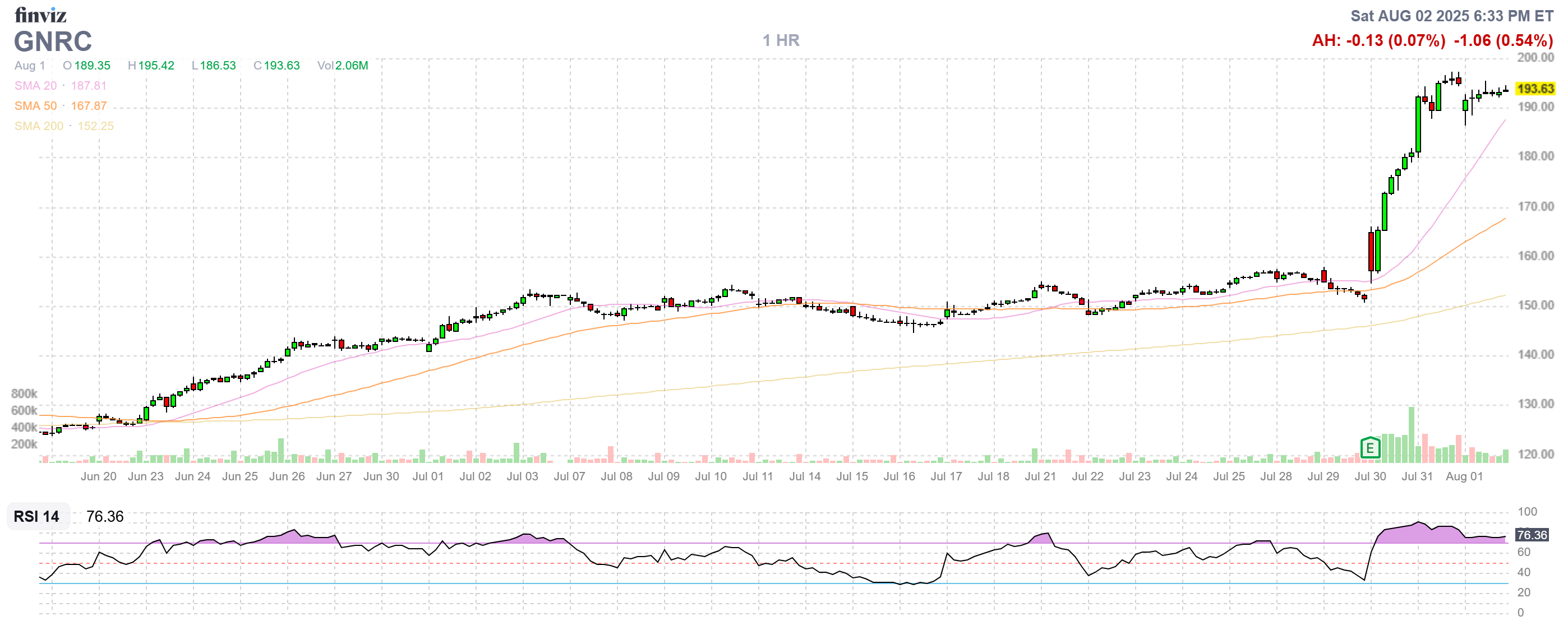Select the SMA 50 indicator legend
Screen dimensions: 1568x630
click(35, 106)
